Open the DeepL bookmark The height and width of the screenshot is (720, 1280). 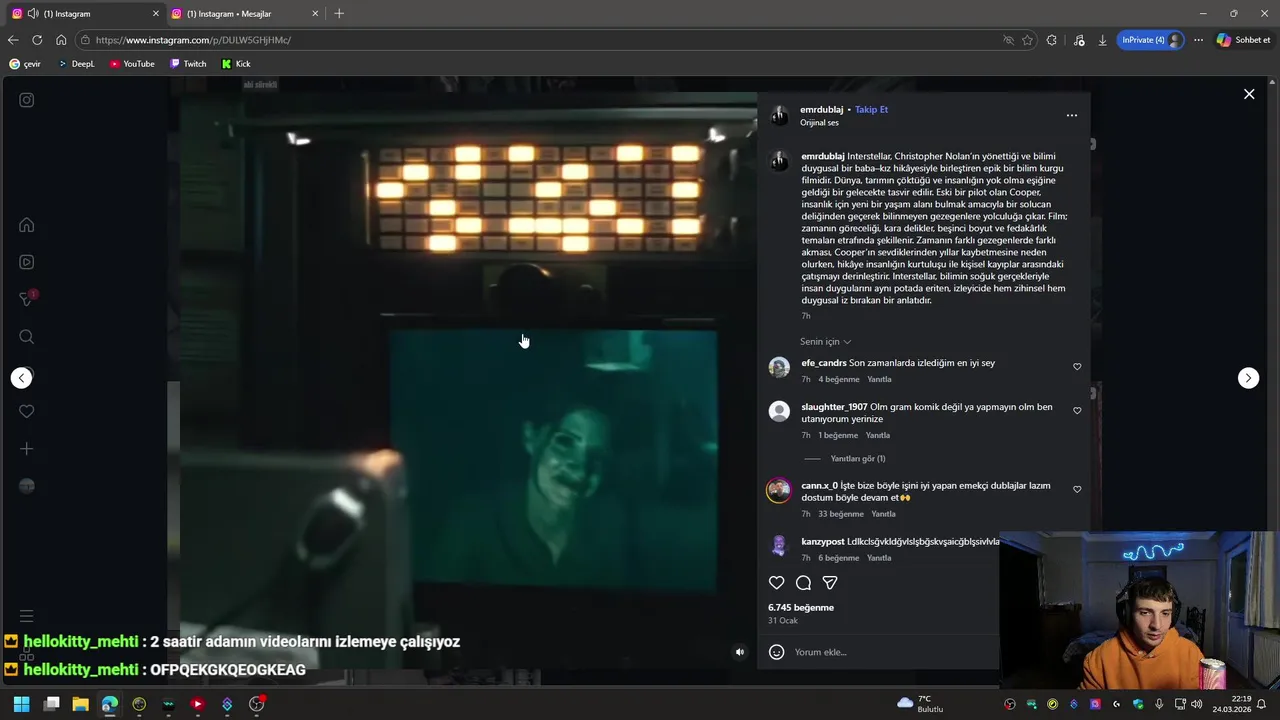[x=76, y=64]
